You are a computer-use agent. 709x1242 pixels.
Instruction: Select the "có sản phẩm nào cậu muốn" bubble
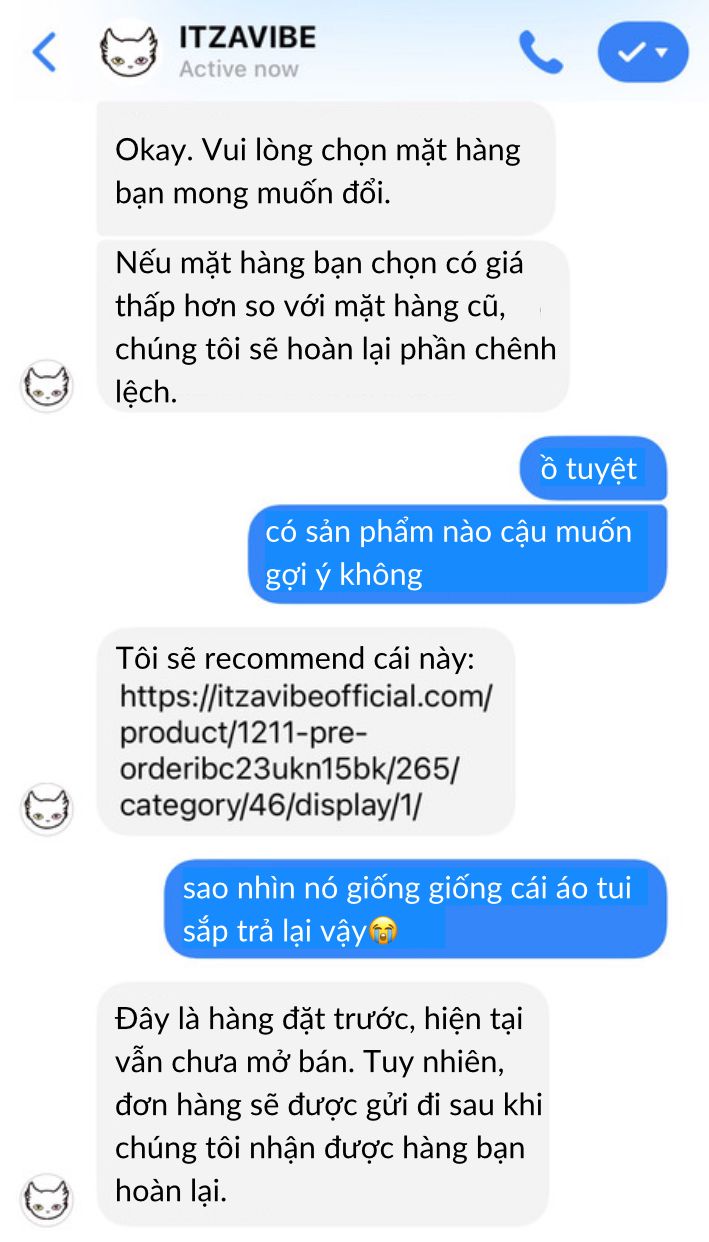click(x=458, y=553)
